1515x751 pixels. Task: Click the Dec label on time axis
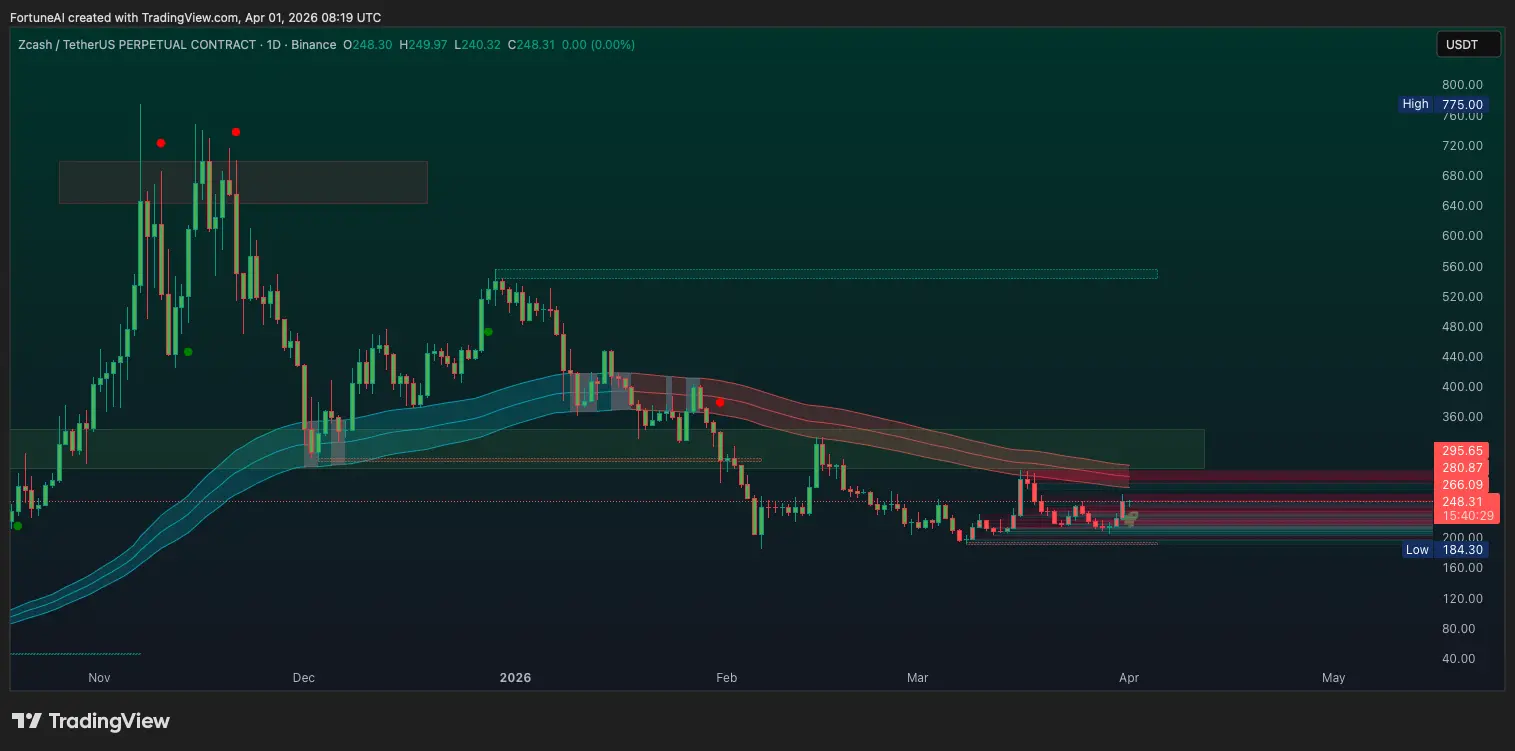pyautogui.click(x=304, y=678)
